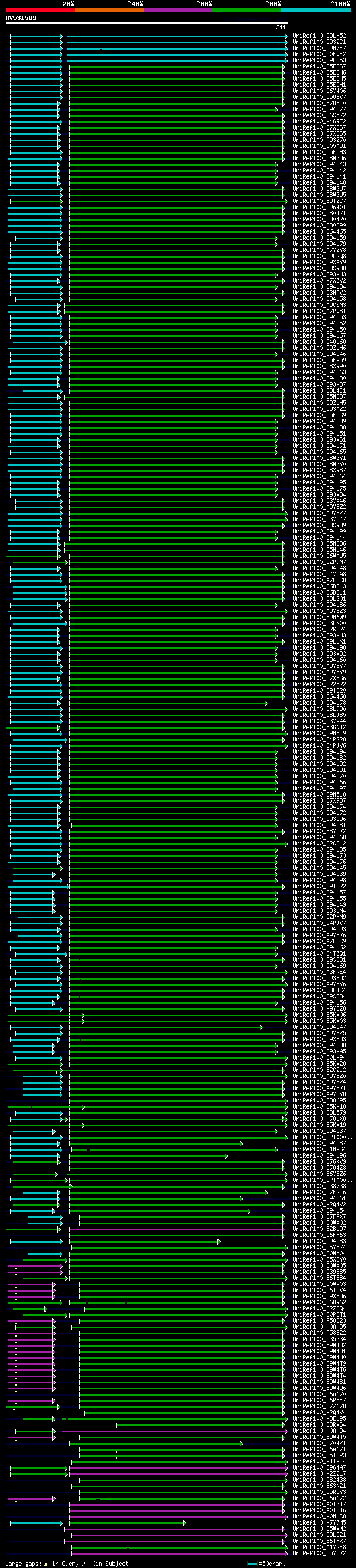The width and height of the screenshot is (356, 1568).
Task: Select the UniRef100_A9YBZ4 label
Action: click(319, 1082)
